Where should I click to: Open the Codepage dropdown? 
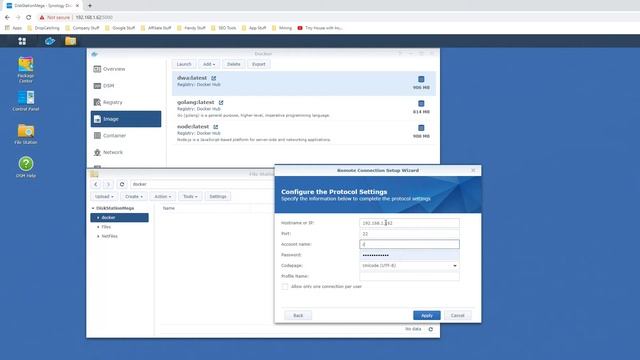point(409,266)
